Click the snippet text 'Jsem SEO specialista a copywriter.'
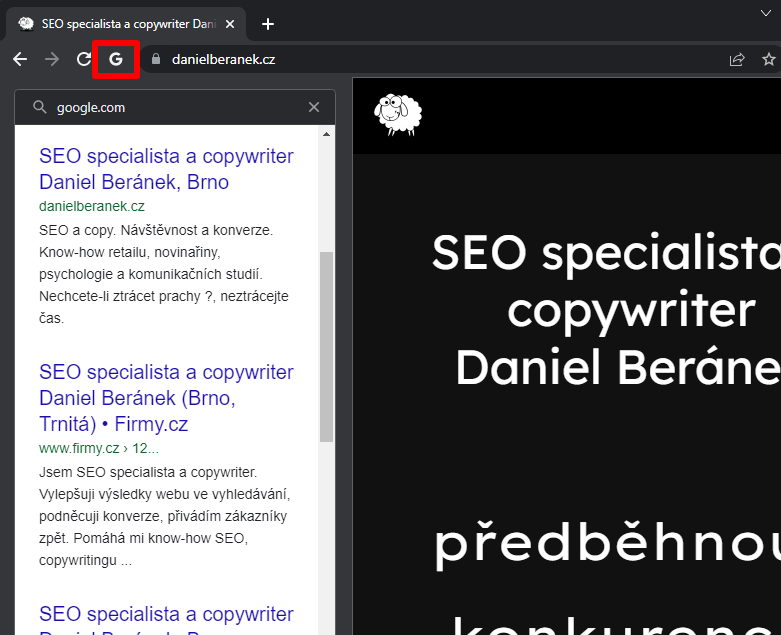Viewport: 781px width, 635px height. 148,472
